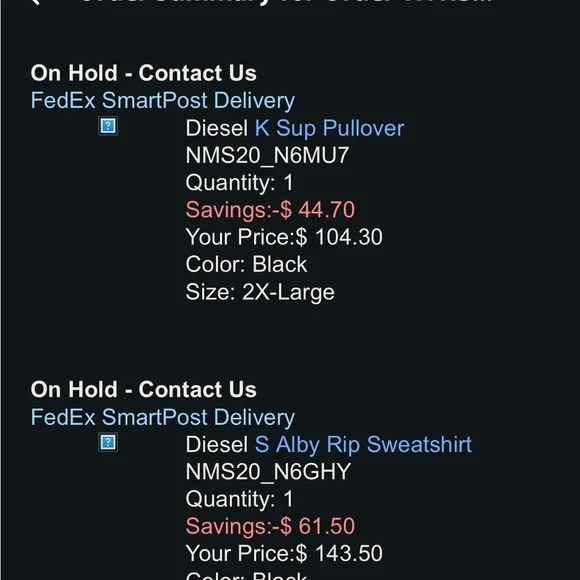Select the Your Price $104.30 text
This screenshot has height=580, width=580.
(x=284, y=237)
